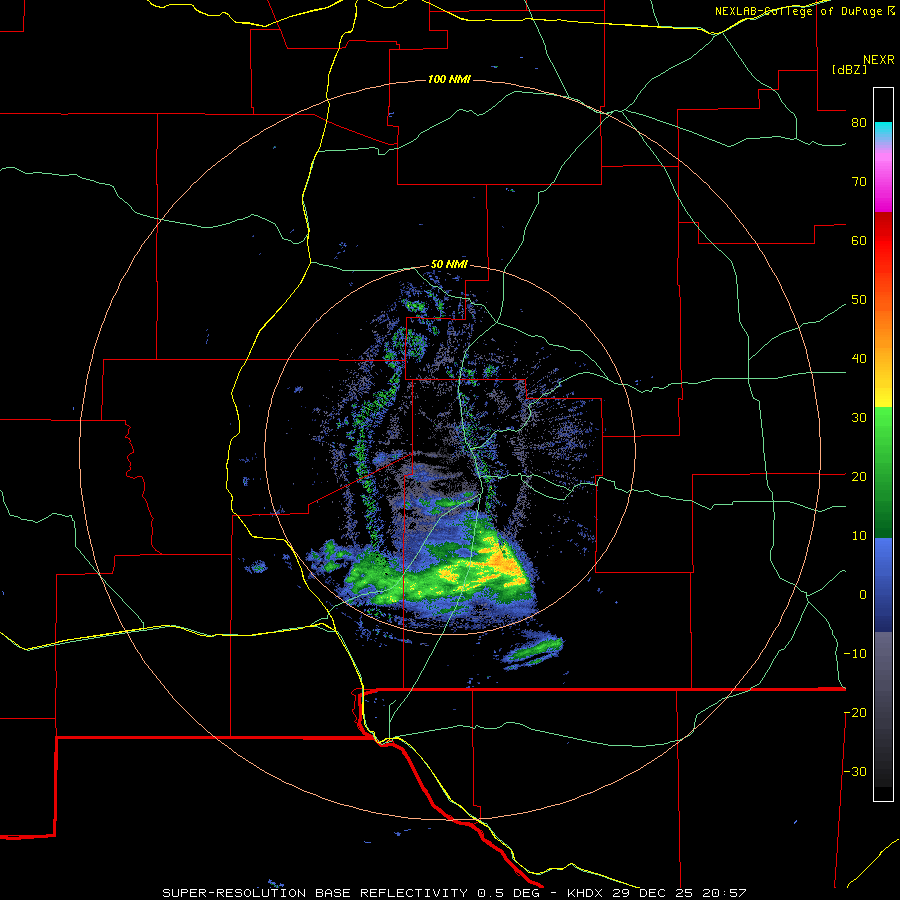Click the "50 NMI" range ring label

click(x=449, y=264)
